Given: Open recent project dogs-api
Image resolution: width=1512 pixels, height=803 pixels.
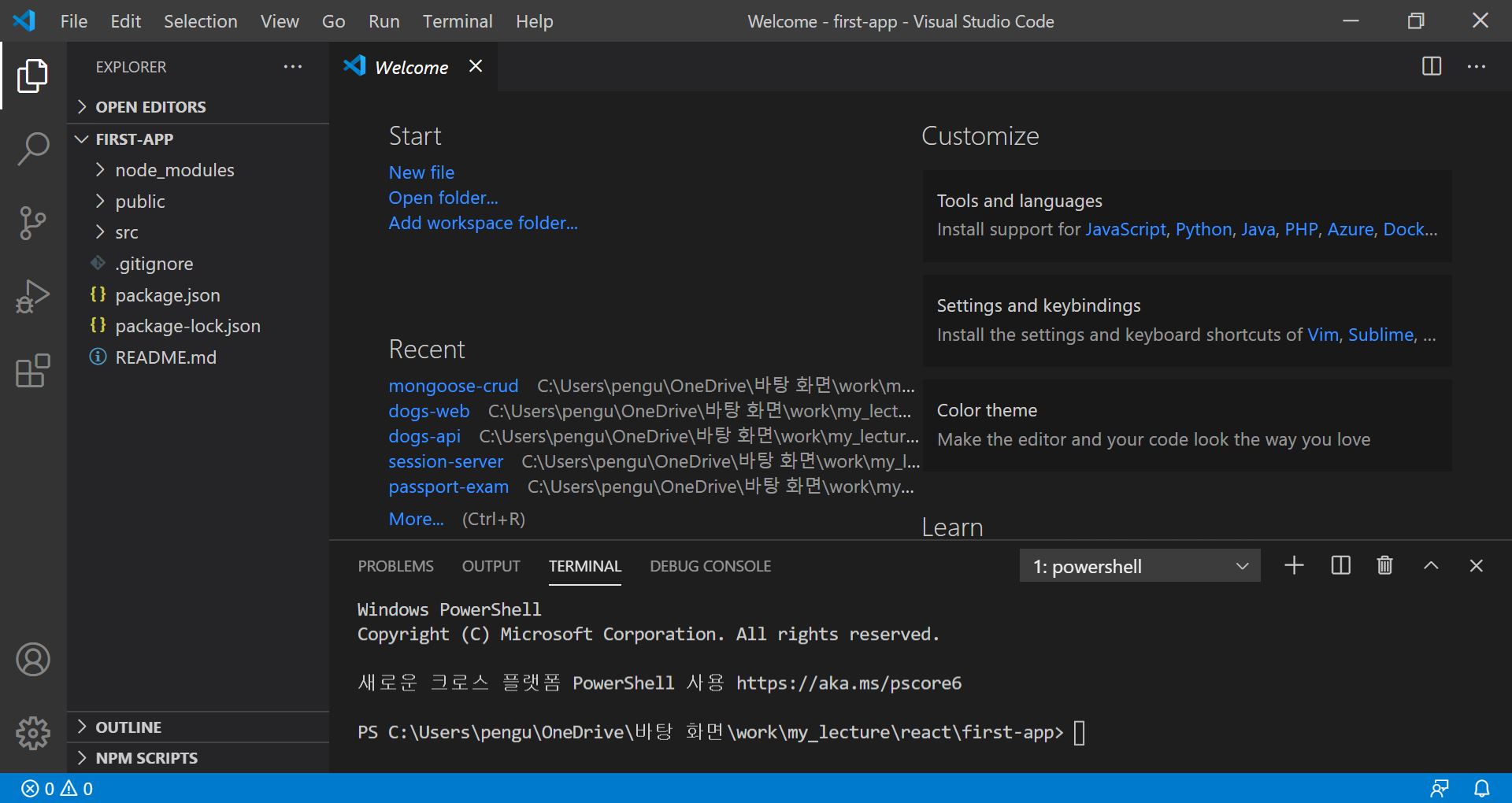Looking at the screenshot, I should tap(424, 436).
